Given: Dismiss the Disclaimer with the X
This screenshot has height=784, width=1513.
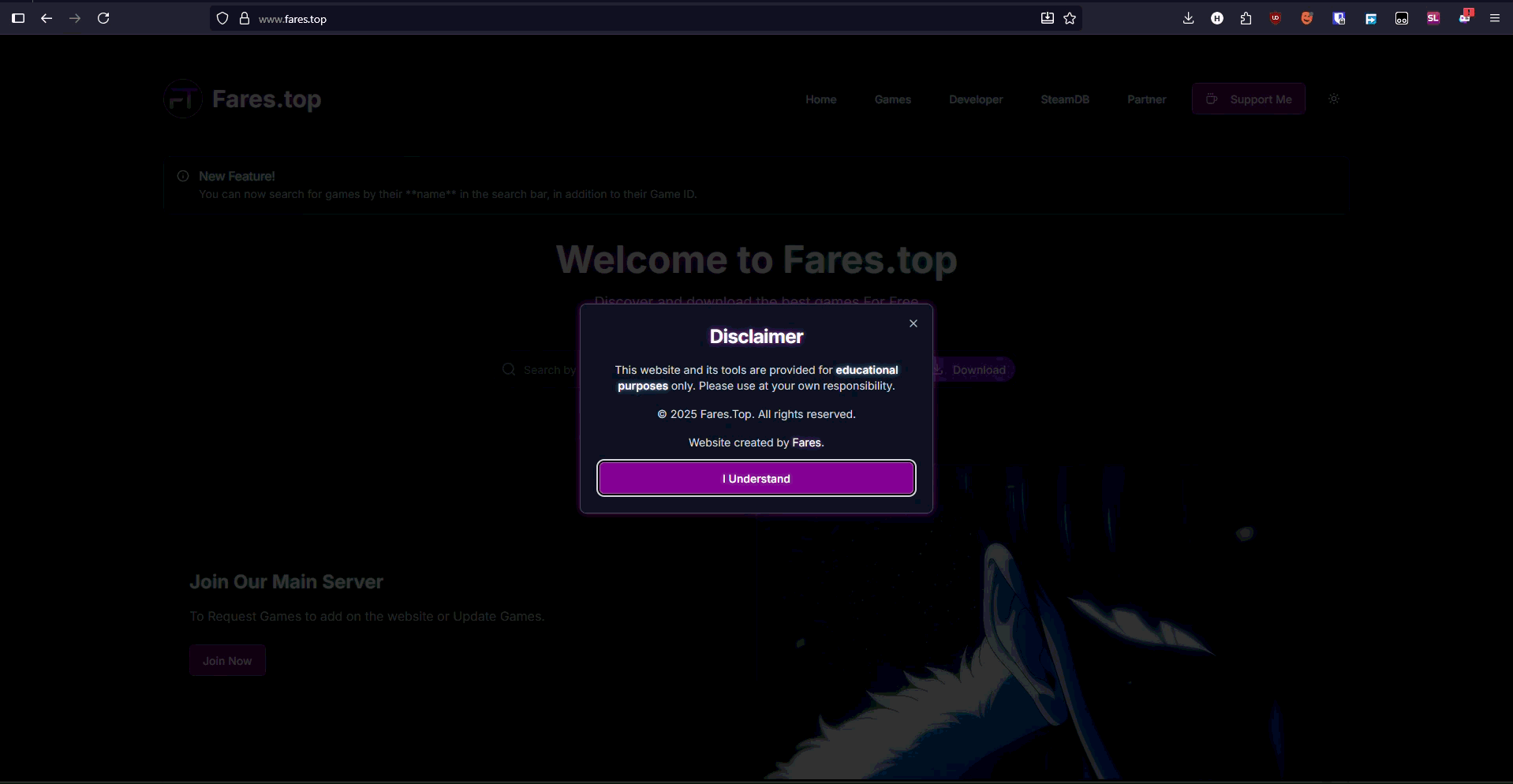Looking at the screenshot, I should [913, 323].
